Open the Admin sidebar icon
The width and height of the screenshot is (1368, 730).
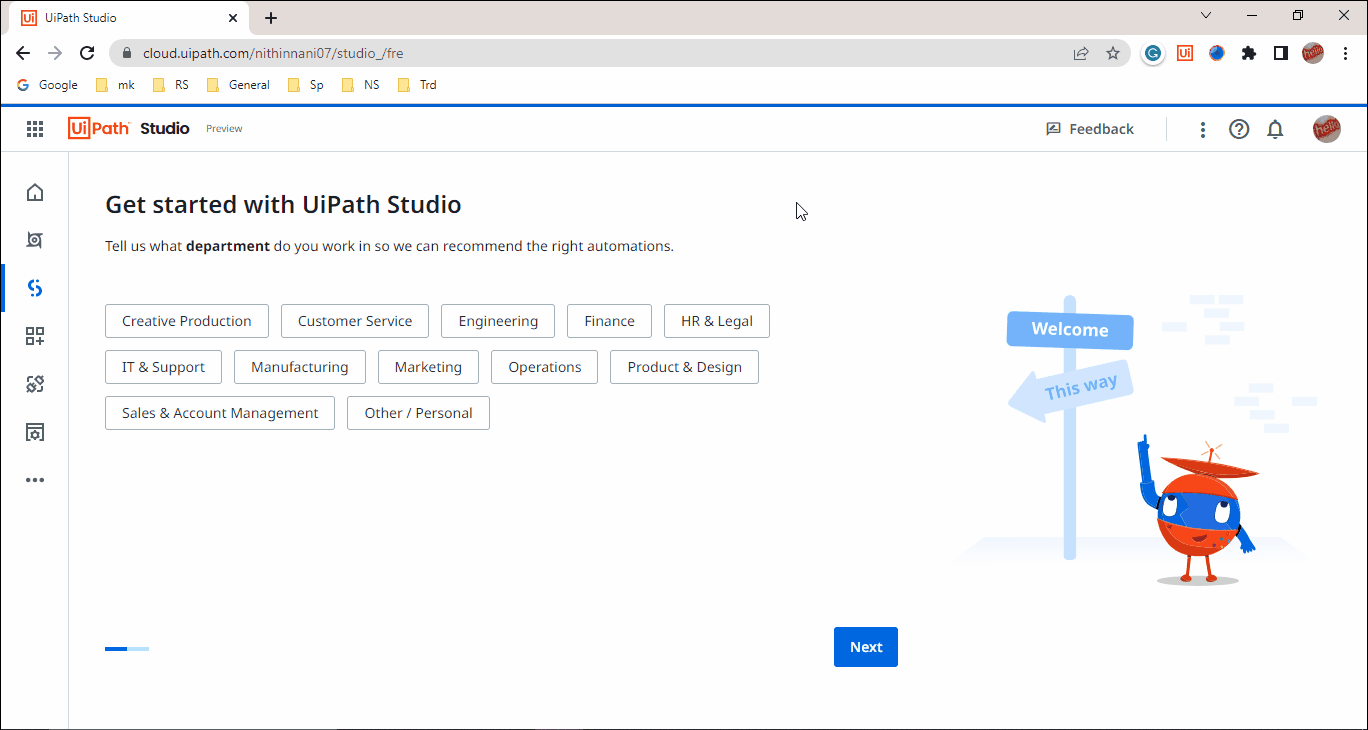click(35, 432)
